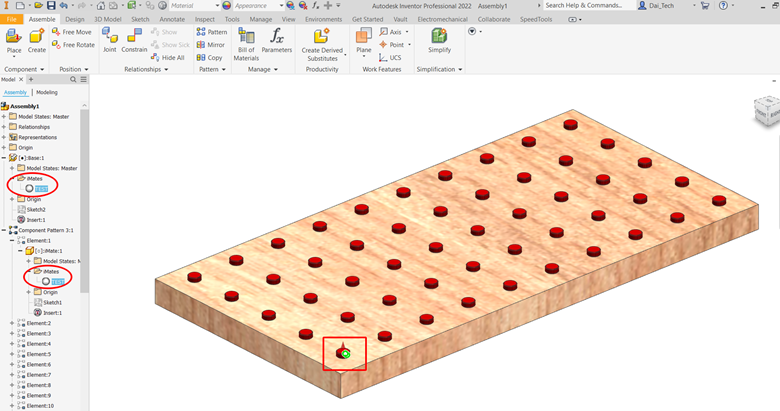Open the shopping cart icon

pos(705,5)
